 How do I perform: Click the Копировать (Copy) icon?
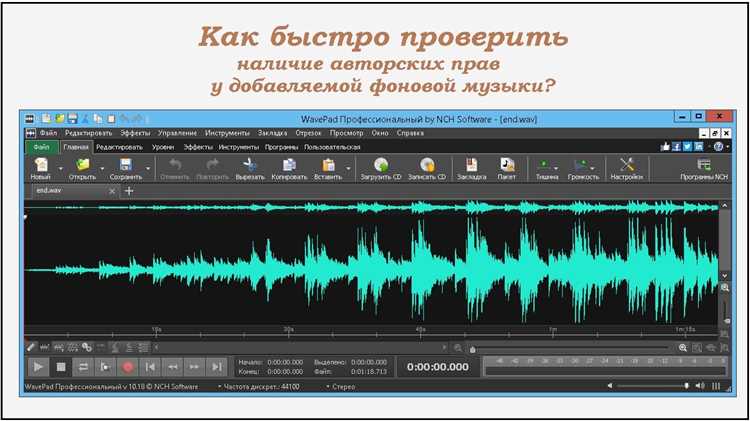pyautogui.click(x=289, y=165)
